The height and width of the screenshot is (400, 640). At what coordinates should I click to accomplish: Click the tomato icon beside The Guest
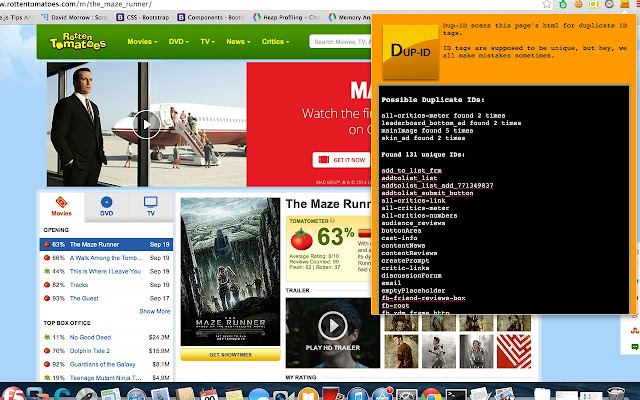(x=47, y=298)
